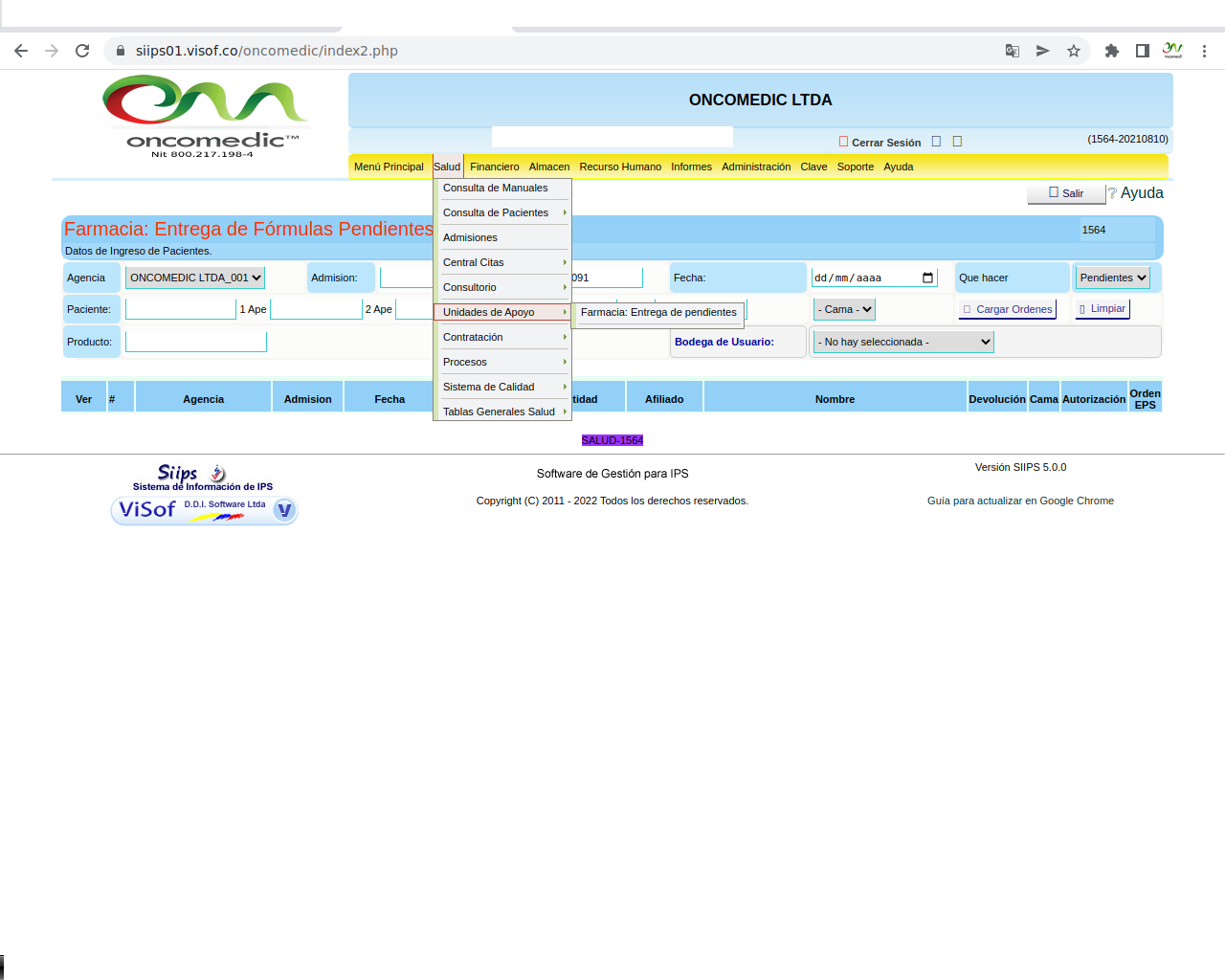This screenshot has height=980, width=1225.
Task: Bookmark this page with star icon
Action: coord(1074,51)
